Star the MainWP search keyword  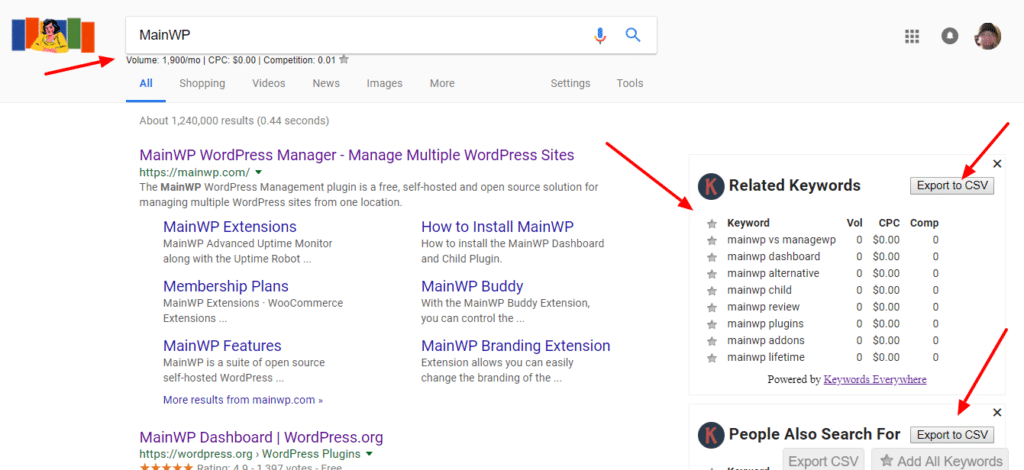tap(344, 59)
